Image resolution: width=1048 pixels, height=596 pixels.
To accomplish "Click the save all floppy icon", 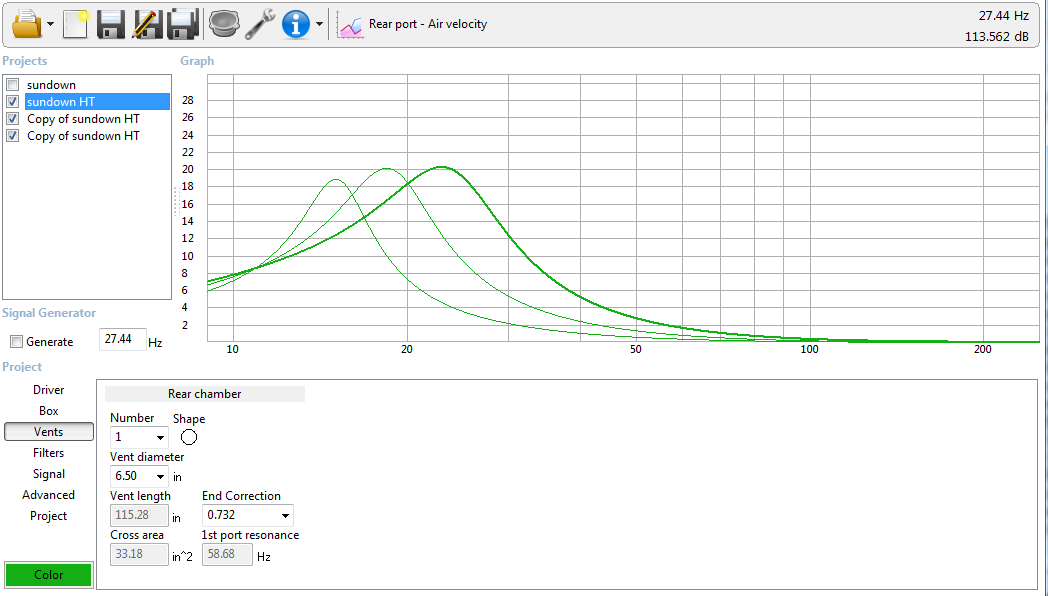I will tap(181, 24).
